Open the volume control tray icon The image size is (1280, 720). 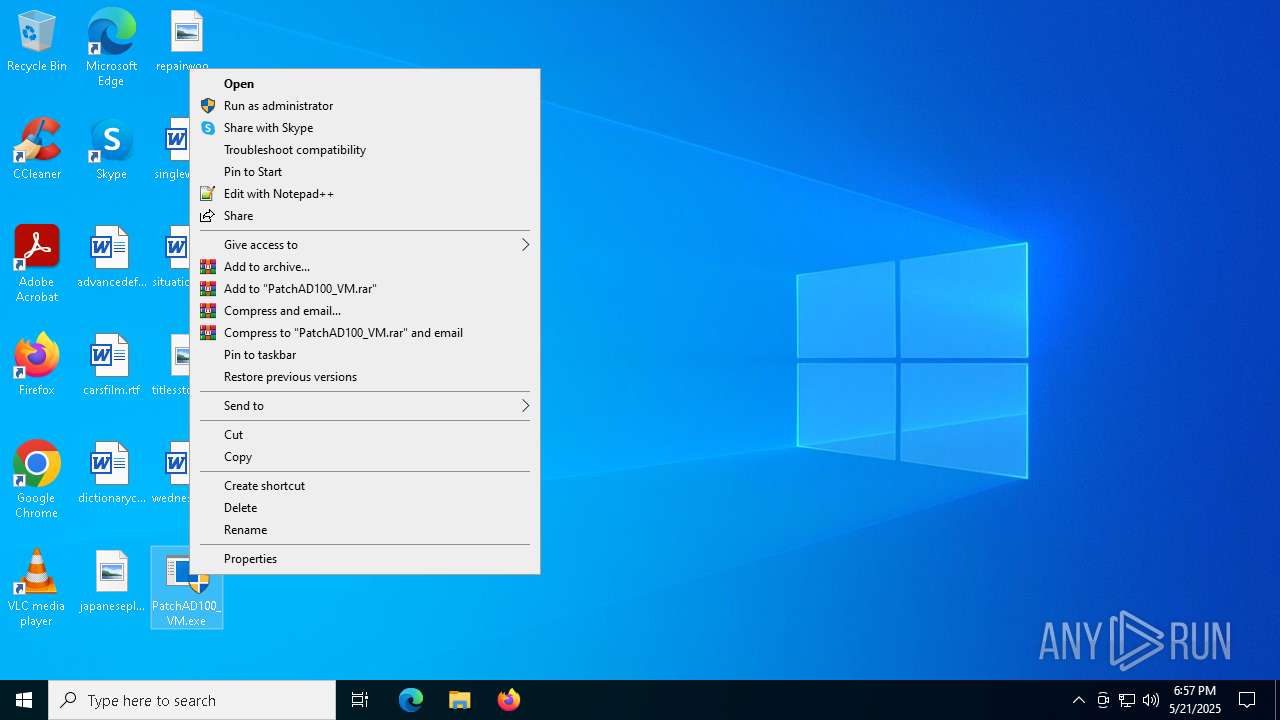[x=1151, y=700]
